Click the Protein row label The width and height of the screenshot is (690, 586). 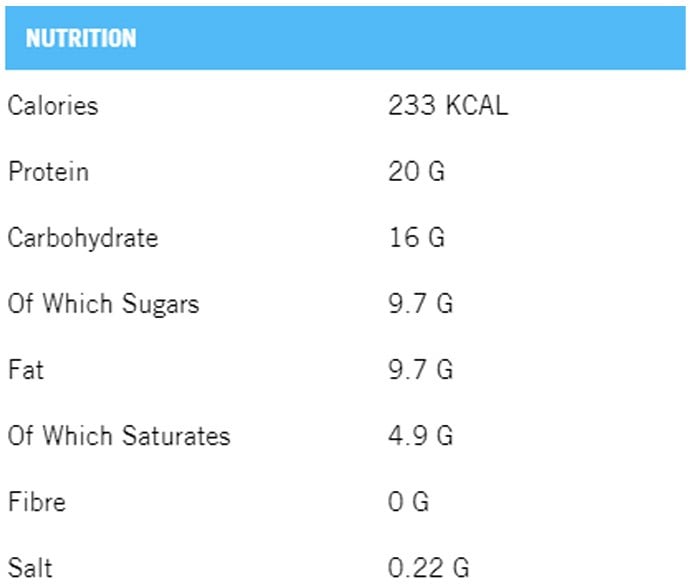pos(48,172)
